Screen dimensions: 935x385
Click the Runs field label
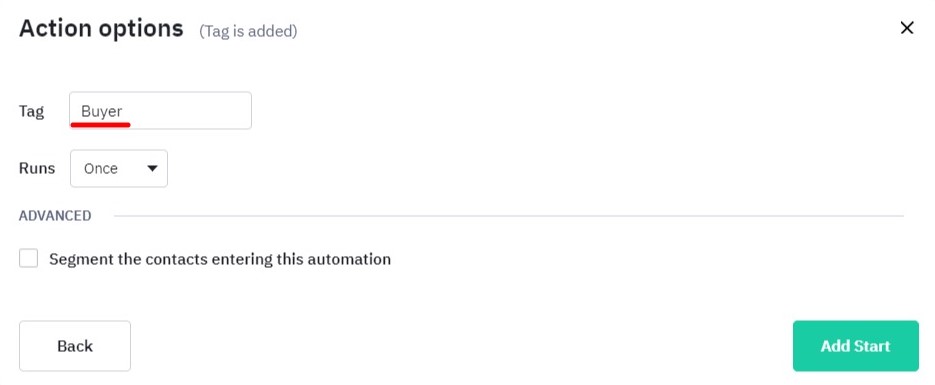[37, 168]
